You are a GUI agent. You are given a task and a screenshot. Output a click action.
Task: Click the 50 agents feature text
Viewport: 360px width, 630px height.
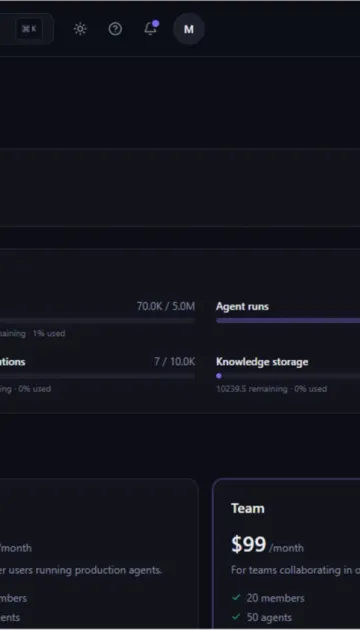[x=269, y=617]
